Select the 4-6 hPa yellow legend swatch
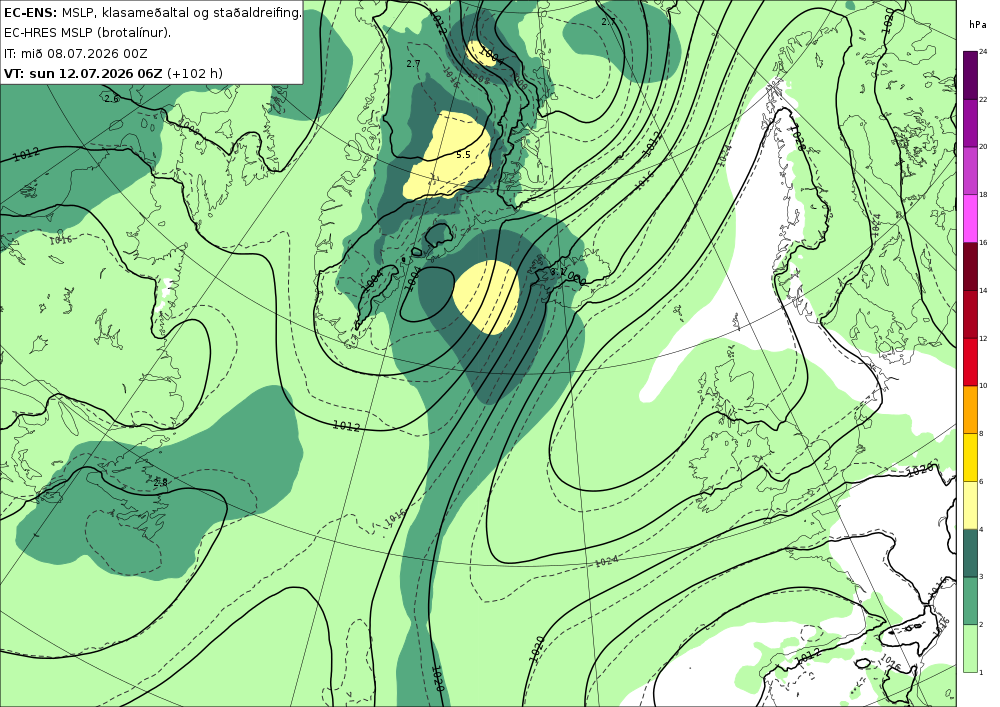This screenshot has height=707, width=1000. coord(970,505)
